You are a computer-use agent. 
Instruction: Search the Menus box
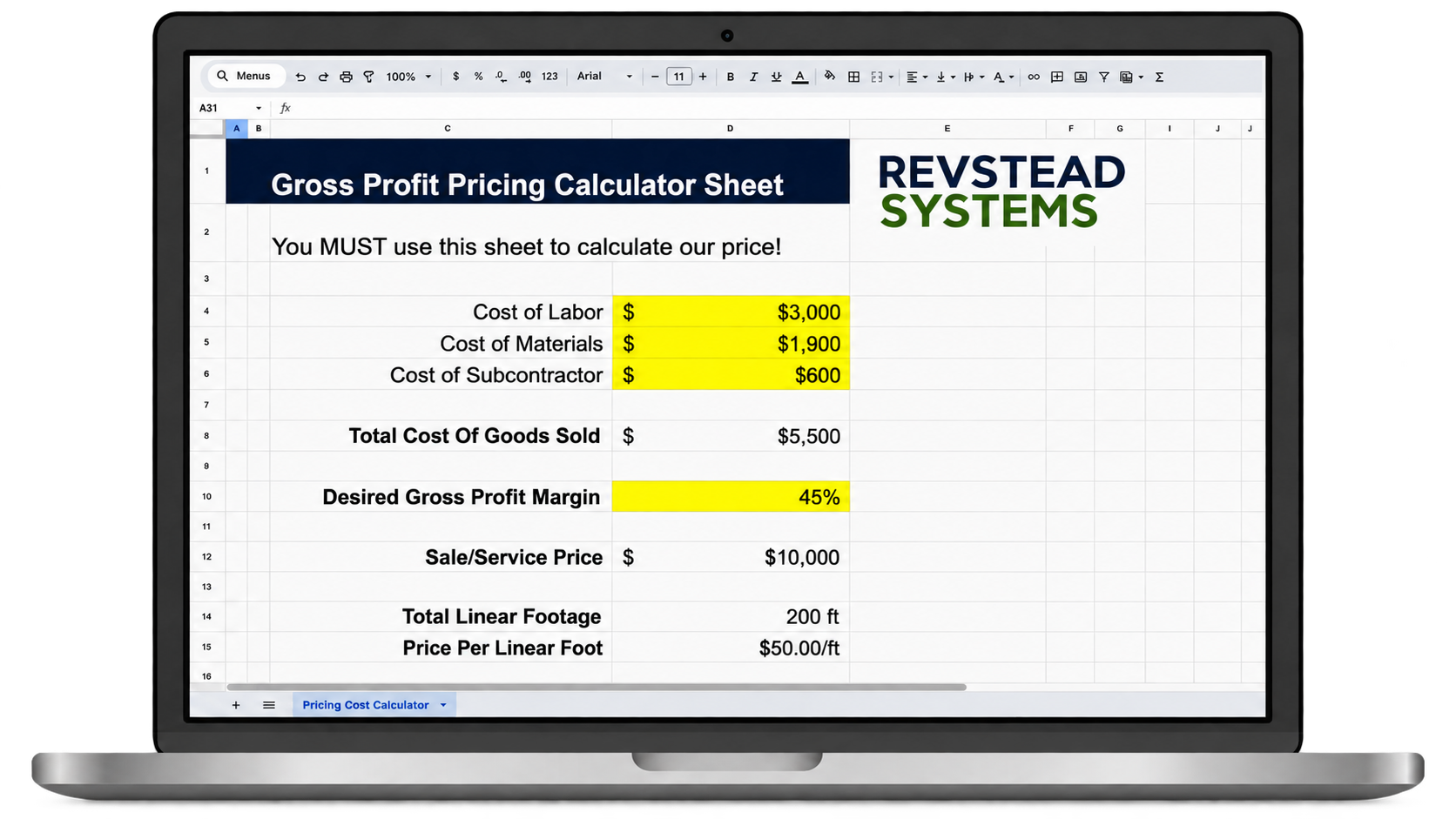click(x=246, y=77)
